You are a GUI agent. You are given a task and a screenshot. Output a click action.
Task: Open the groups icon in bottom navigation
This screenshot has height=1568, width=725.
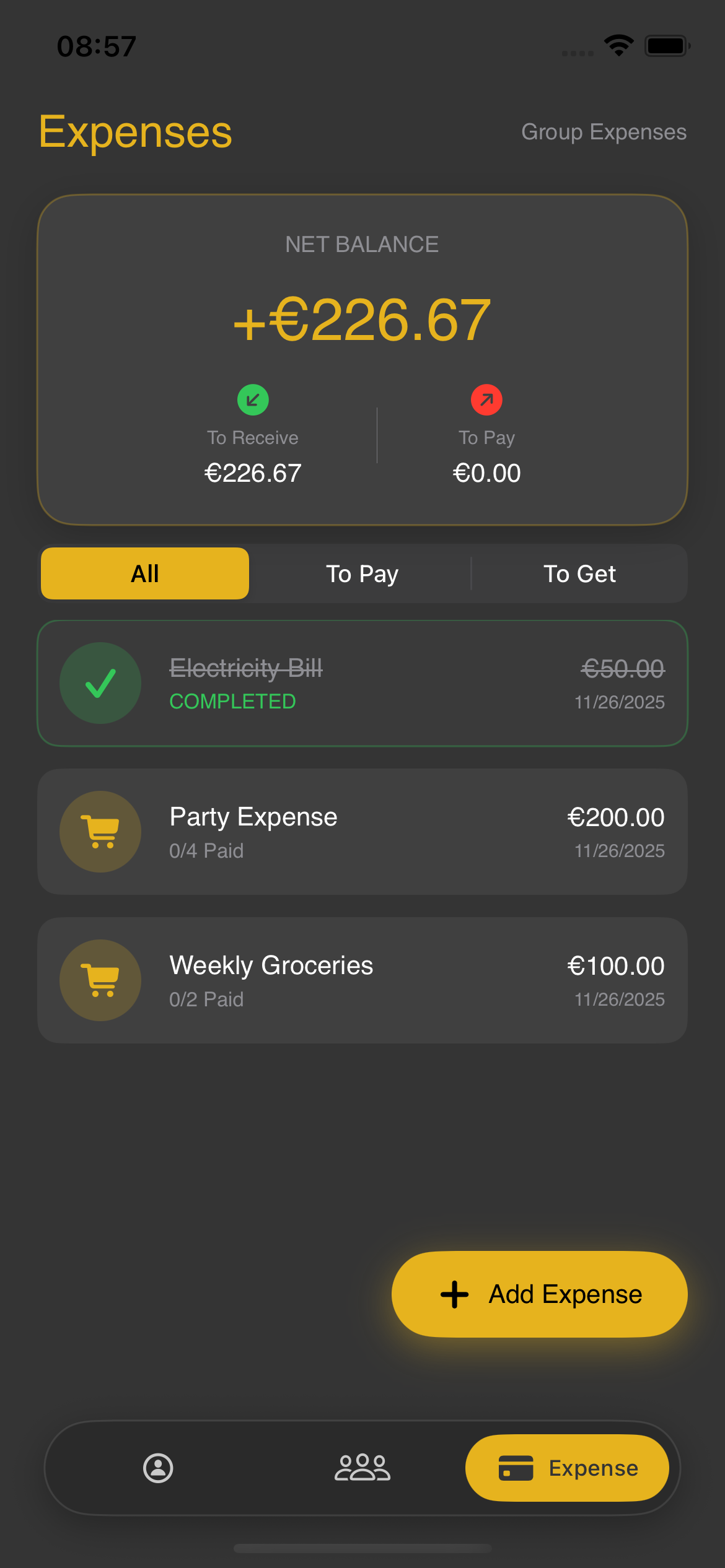click(362, 1468)
